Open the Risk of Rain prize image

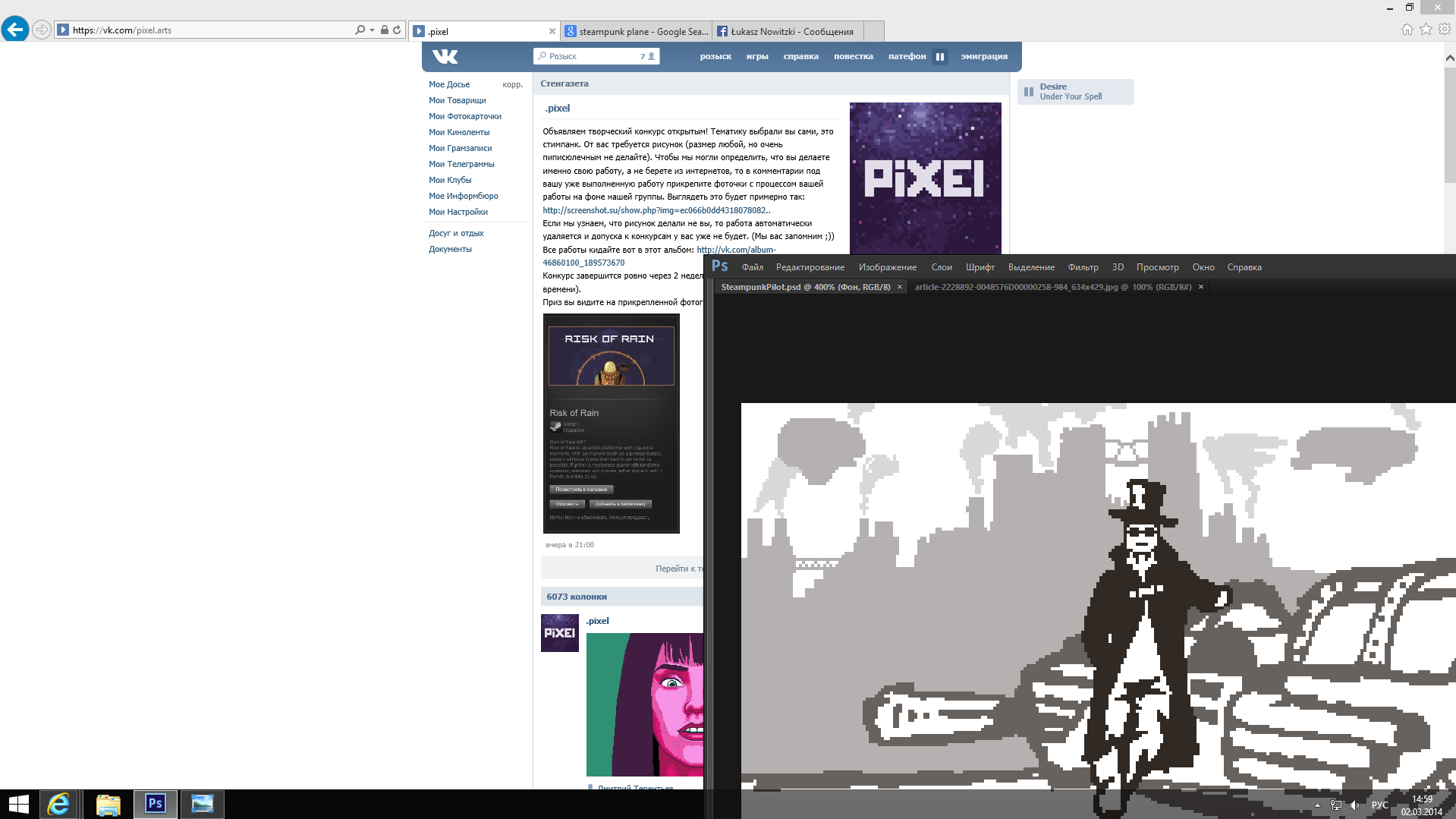(x=611, y=424)
